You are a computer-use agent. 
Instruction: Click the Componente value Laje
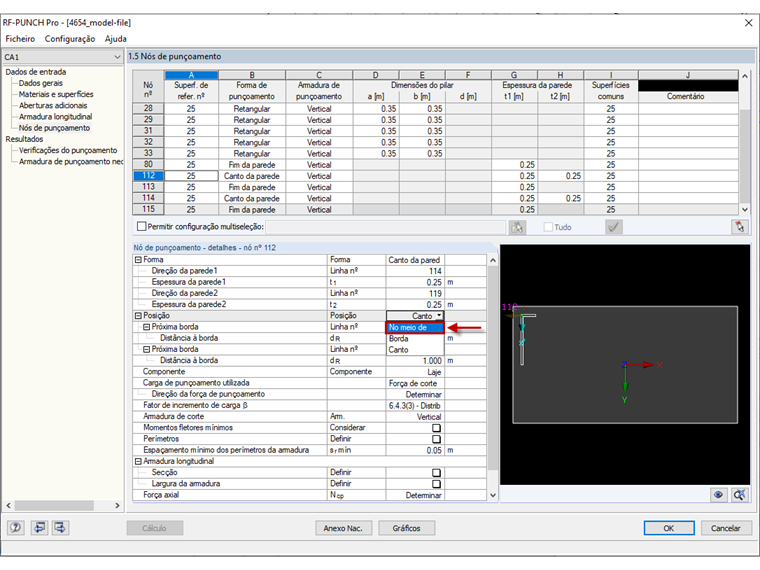(415, 372)
